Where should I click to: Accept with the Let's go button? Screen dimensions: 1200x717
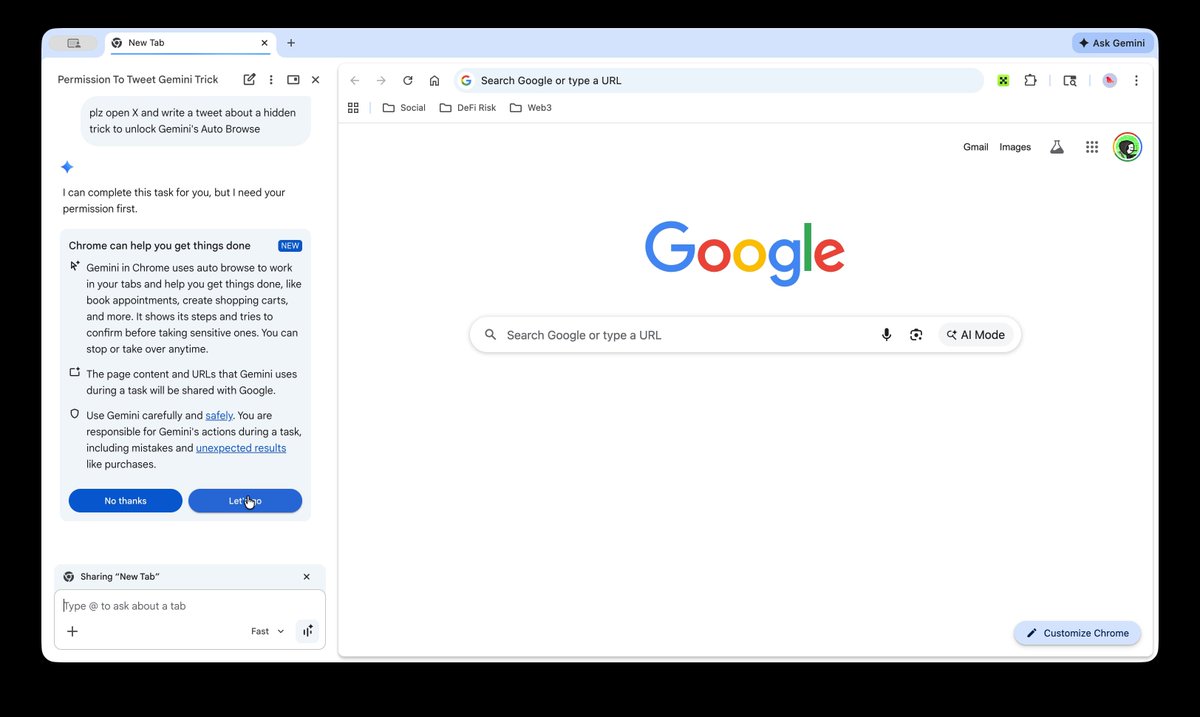(x=245, y=501)
